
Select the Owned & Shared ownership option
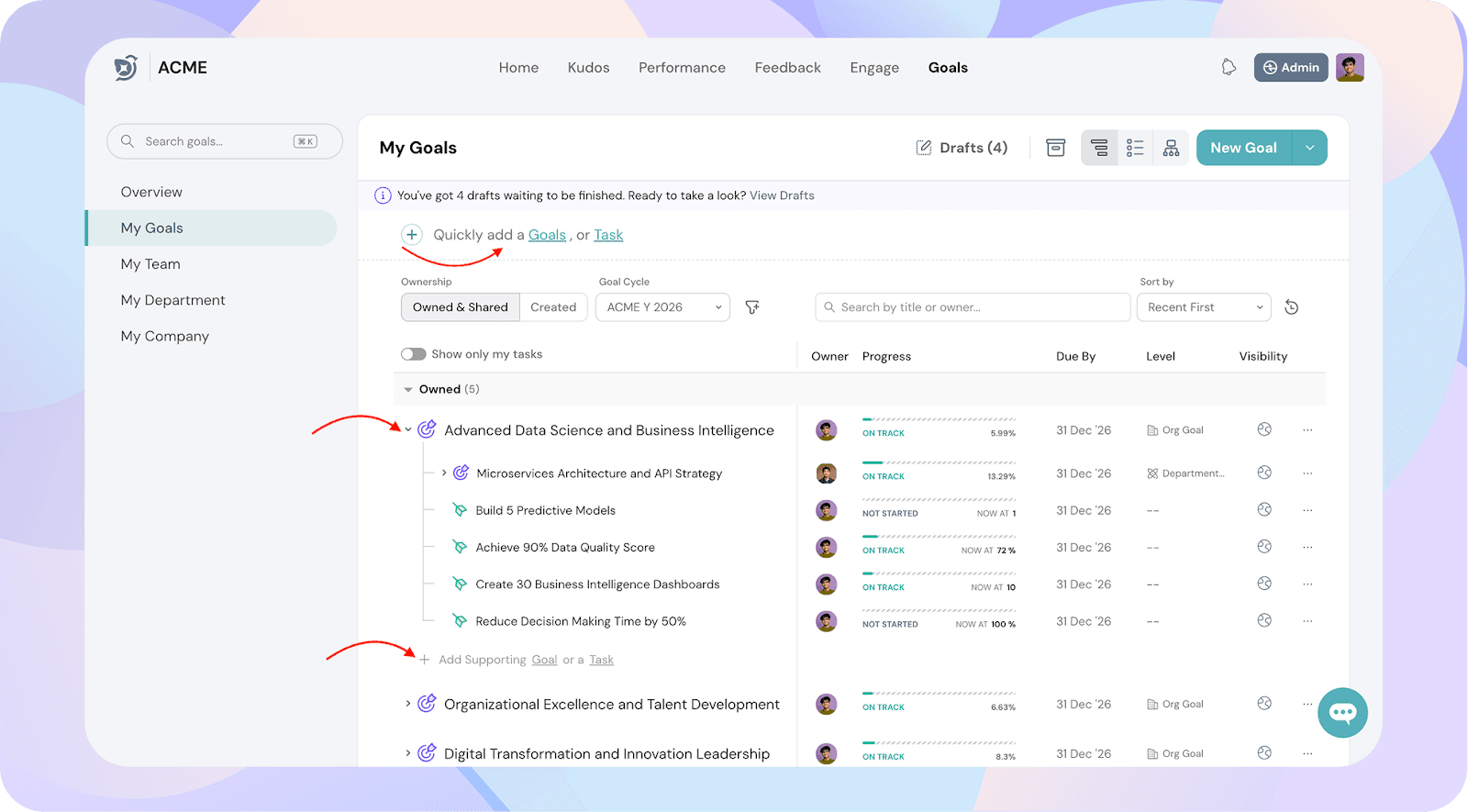460,307
